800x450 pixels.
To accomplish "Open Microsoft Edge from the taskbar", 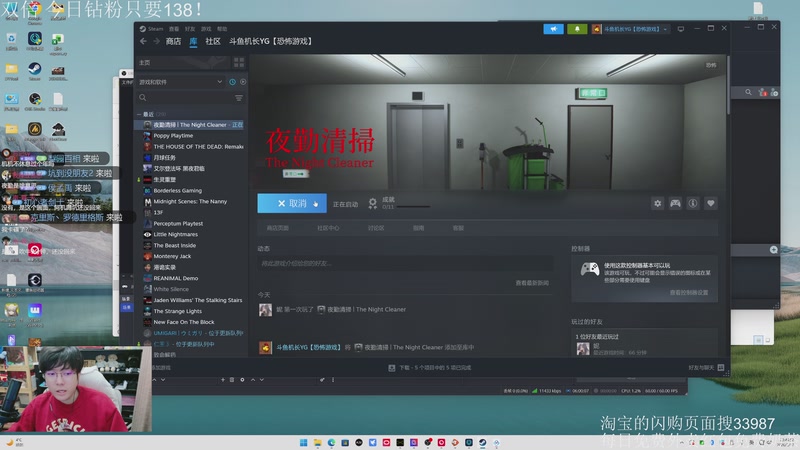I will coord(331,442).
